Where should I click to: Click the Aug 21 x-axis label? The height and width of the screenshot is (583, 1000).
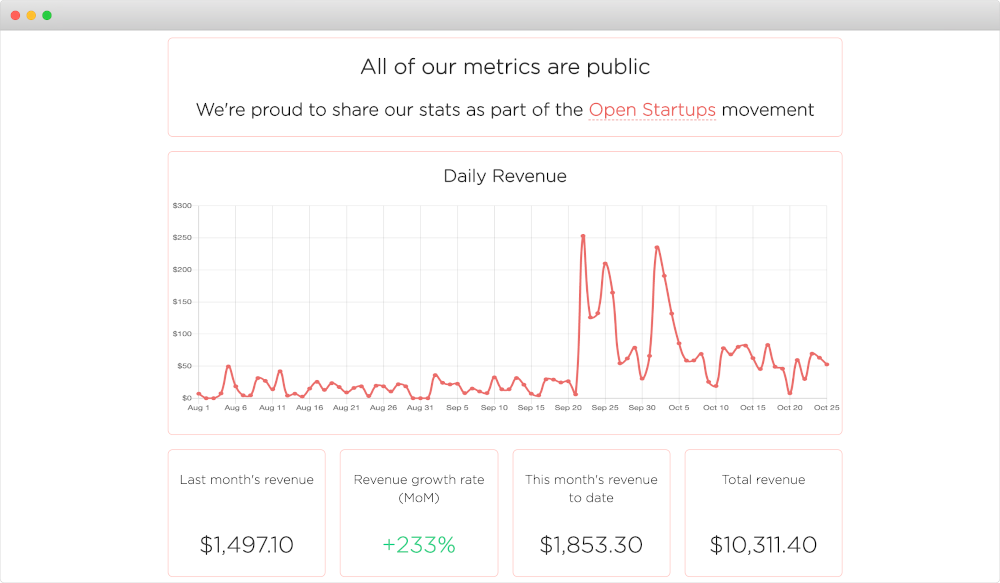pyautogui.click(x=346, y=408)
